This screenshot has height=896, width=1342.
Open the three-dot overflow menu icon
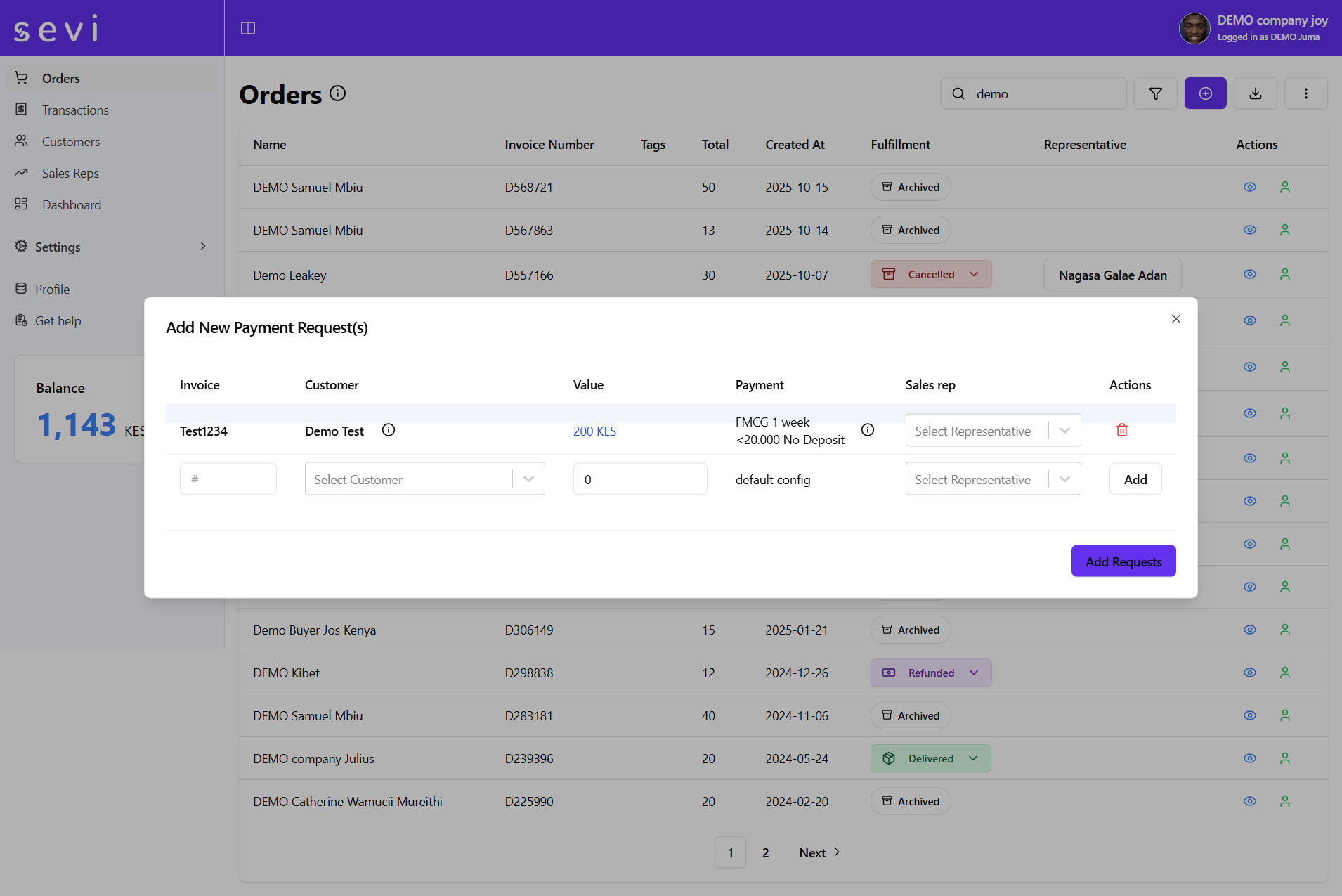pyautogui.click(x=1306, y=93)
